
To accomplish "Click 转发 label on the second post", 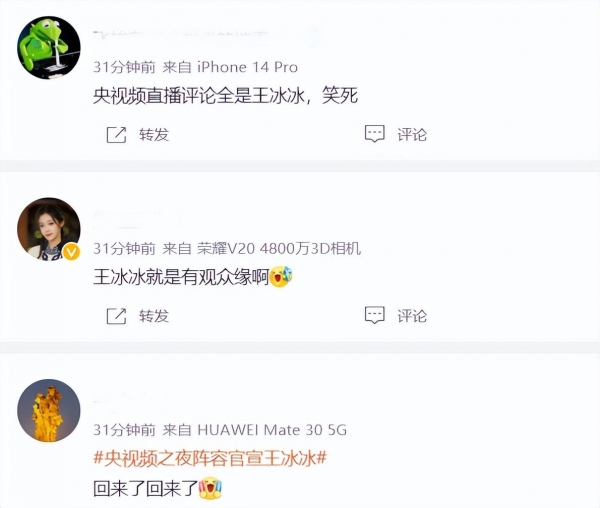I will (x=154, y=316).
